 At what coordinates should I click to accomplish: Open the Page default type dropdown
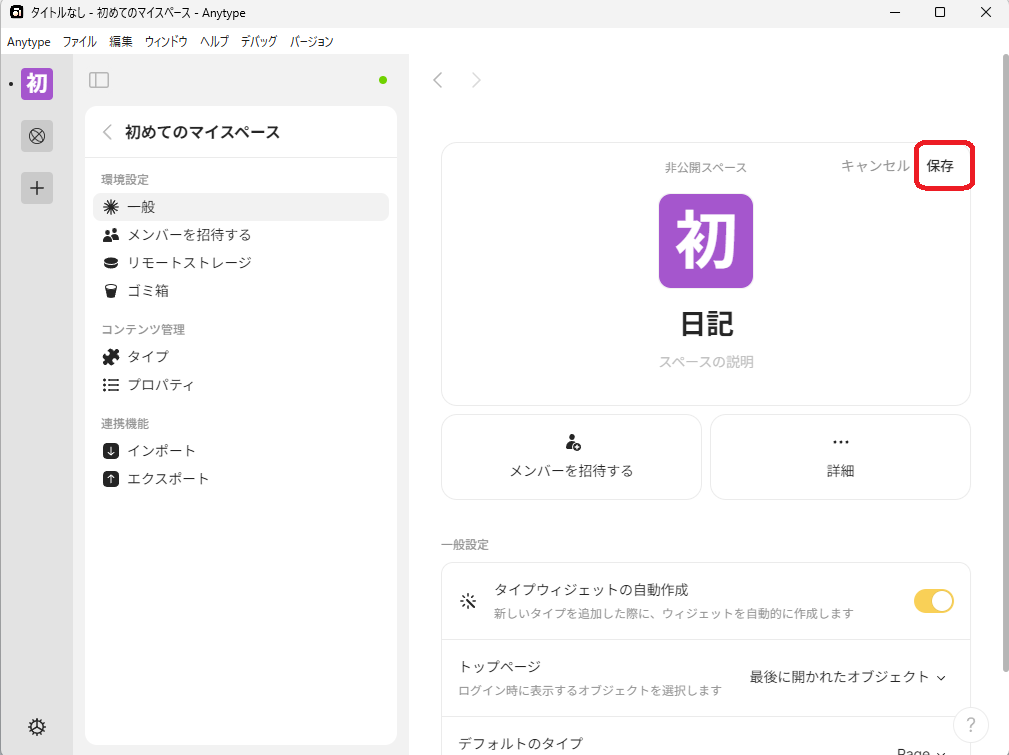click(921, 751)
